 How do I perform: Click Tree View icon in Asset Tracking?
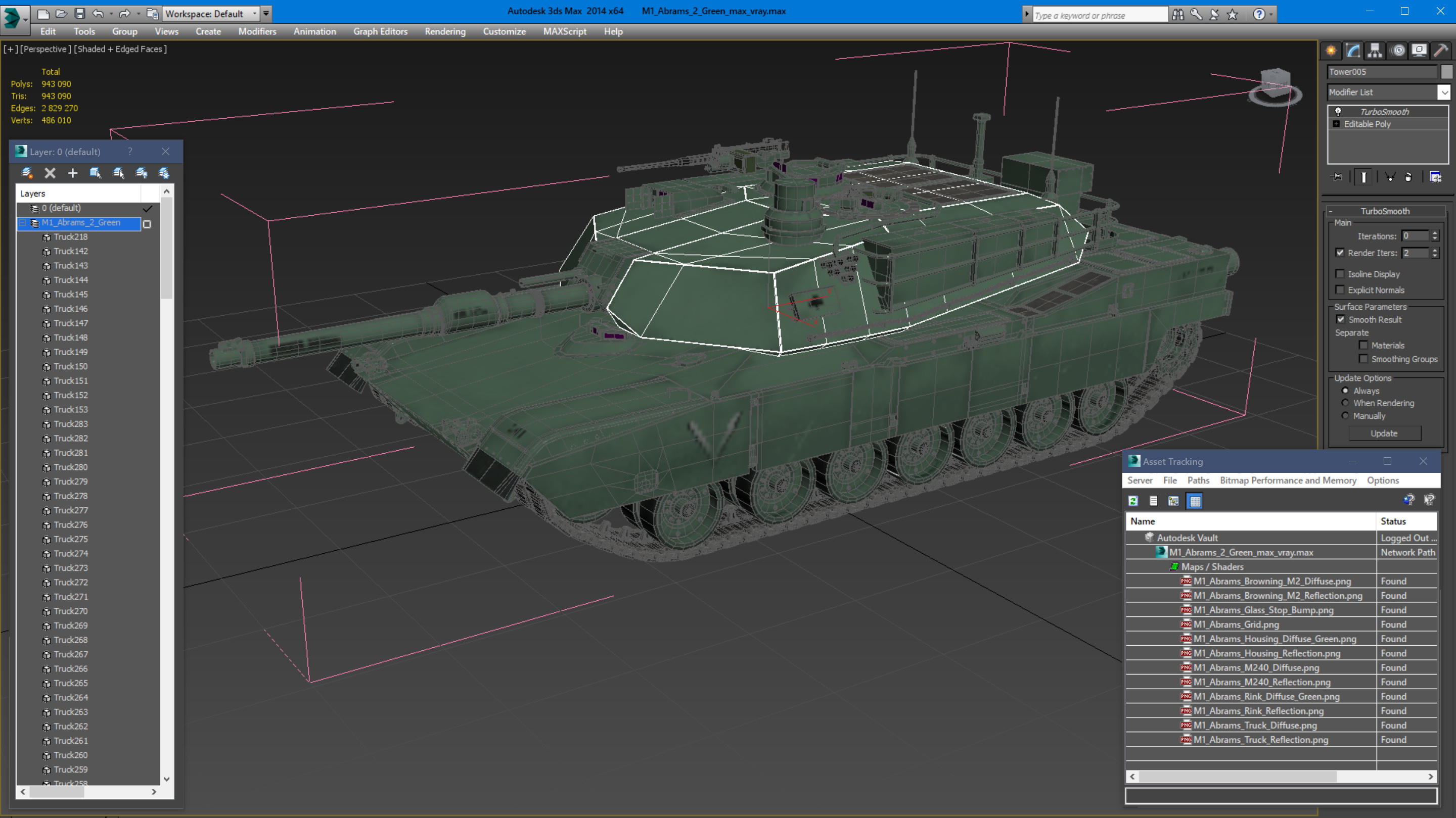(x=1173, y=501)
